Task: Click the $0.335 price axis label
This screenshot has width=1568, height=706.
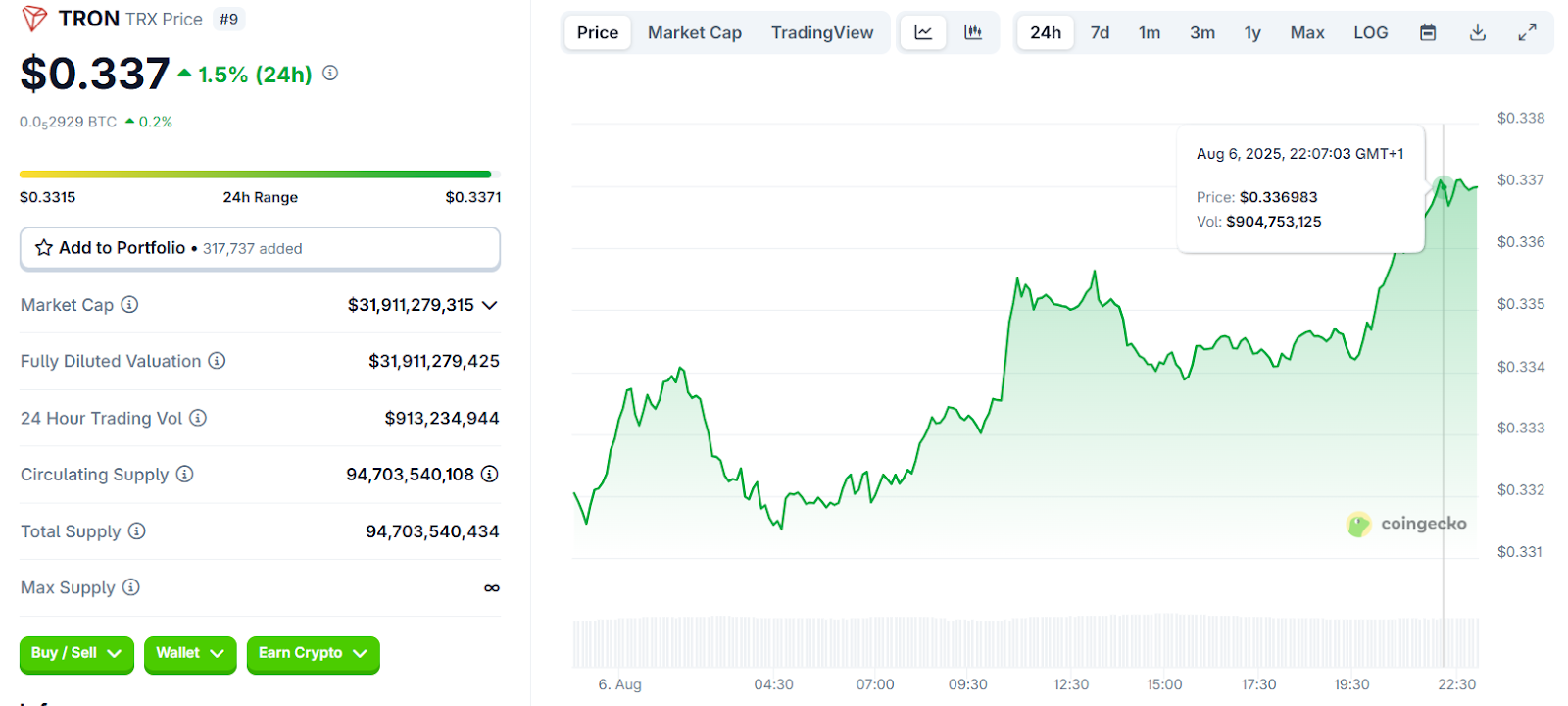Action: pyautogui.click(x=1521, y=304)
